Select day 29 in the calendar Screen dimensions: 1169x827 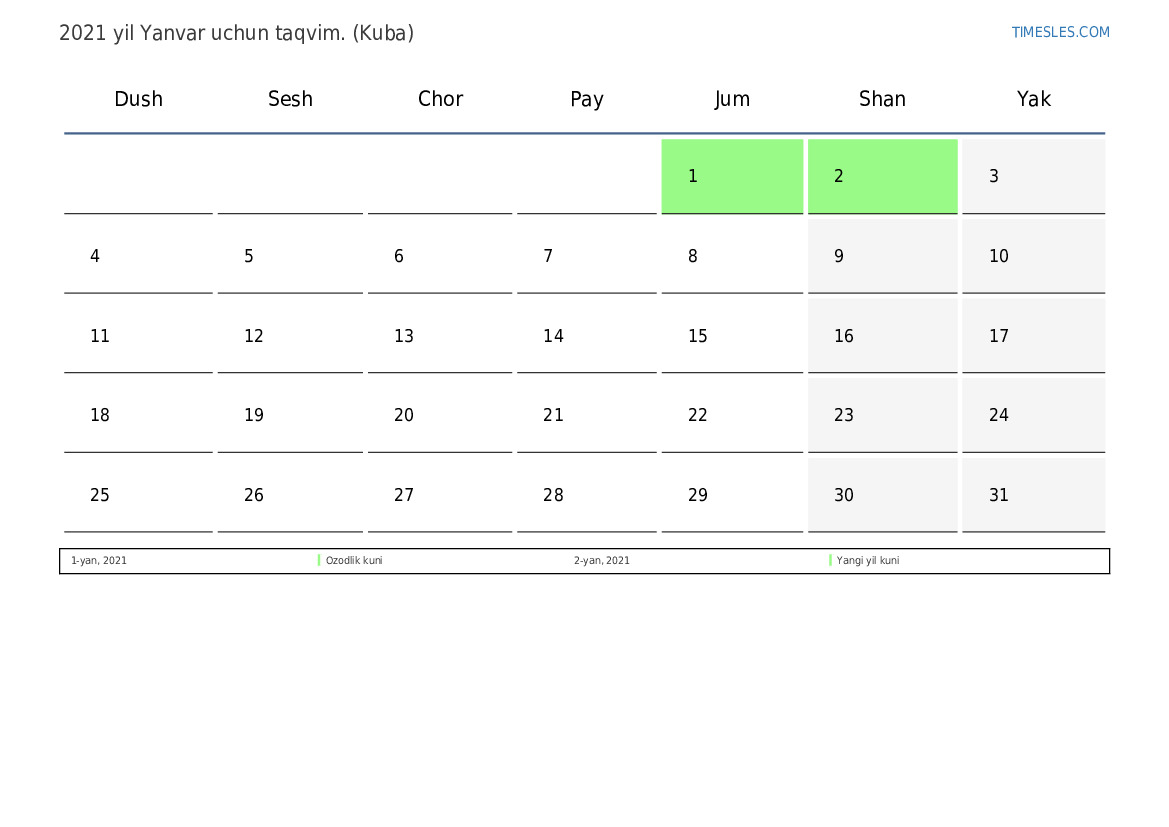tap(732, 495)
